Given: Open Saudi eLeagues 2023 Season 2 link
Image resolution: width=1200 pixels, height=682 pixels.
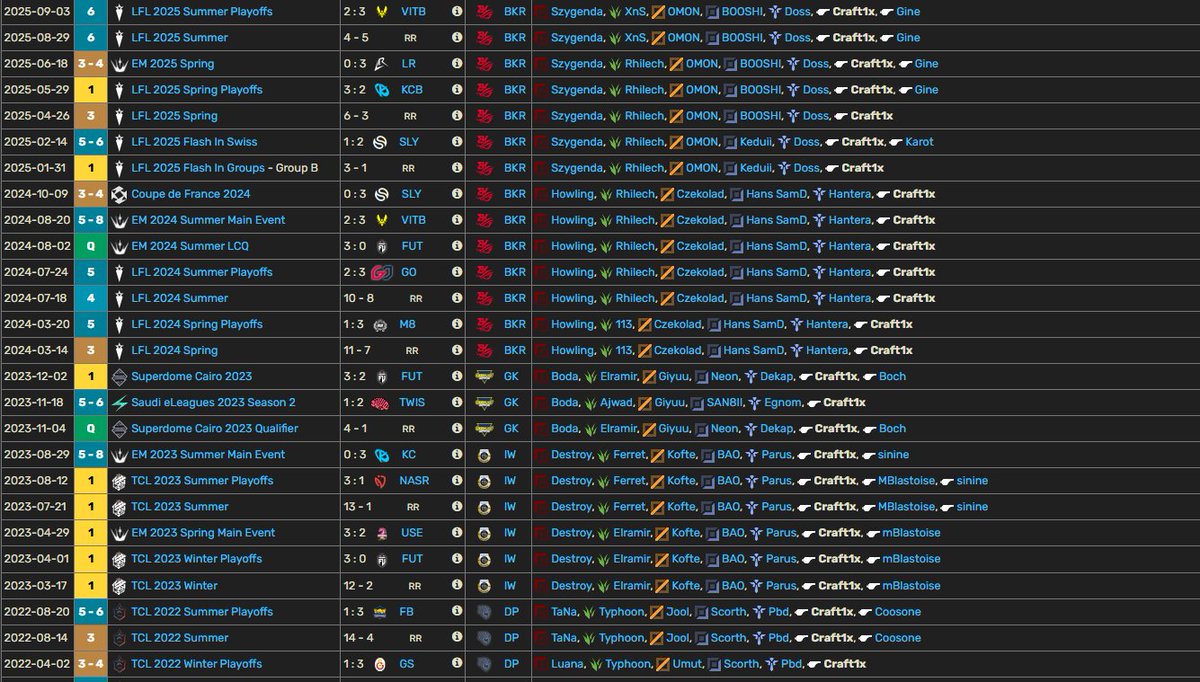Looking at the screenshot, I should coord(213,402).
